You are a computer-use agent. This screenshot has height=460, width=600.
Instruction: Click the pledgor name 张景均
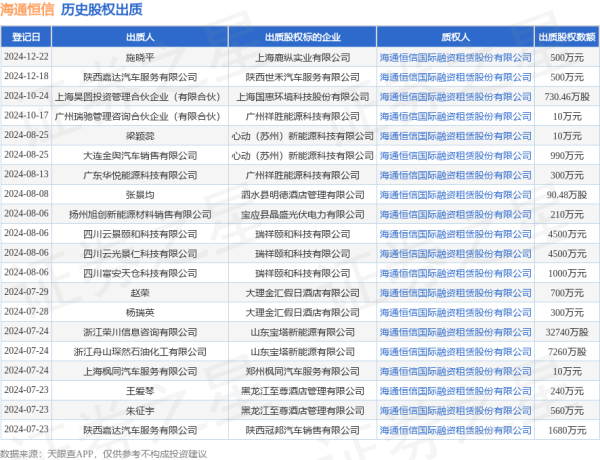click(x=140, y=195)
